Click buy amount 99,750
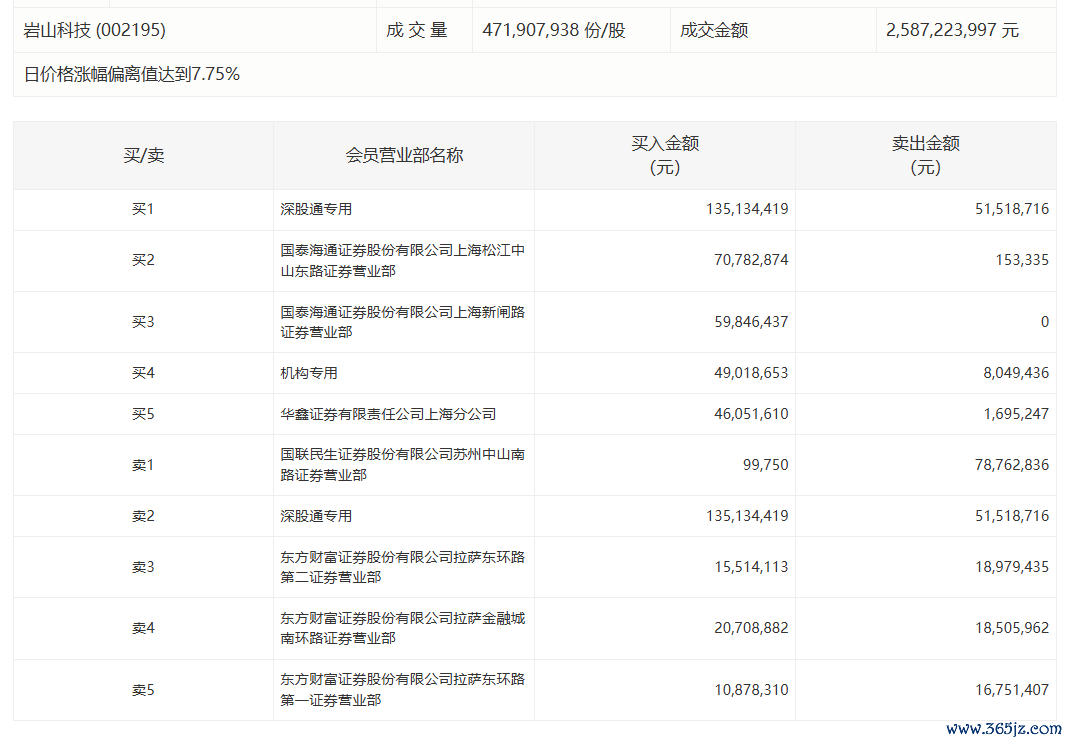1069x744 pixels. point(766,465)
